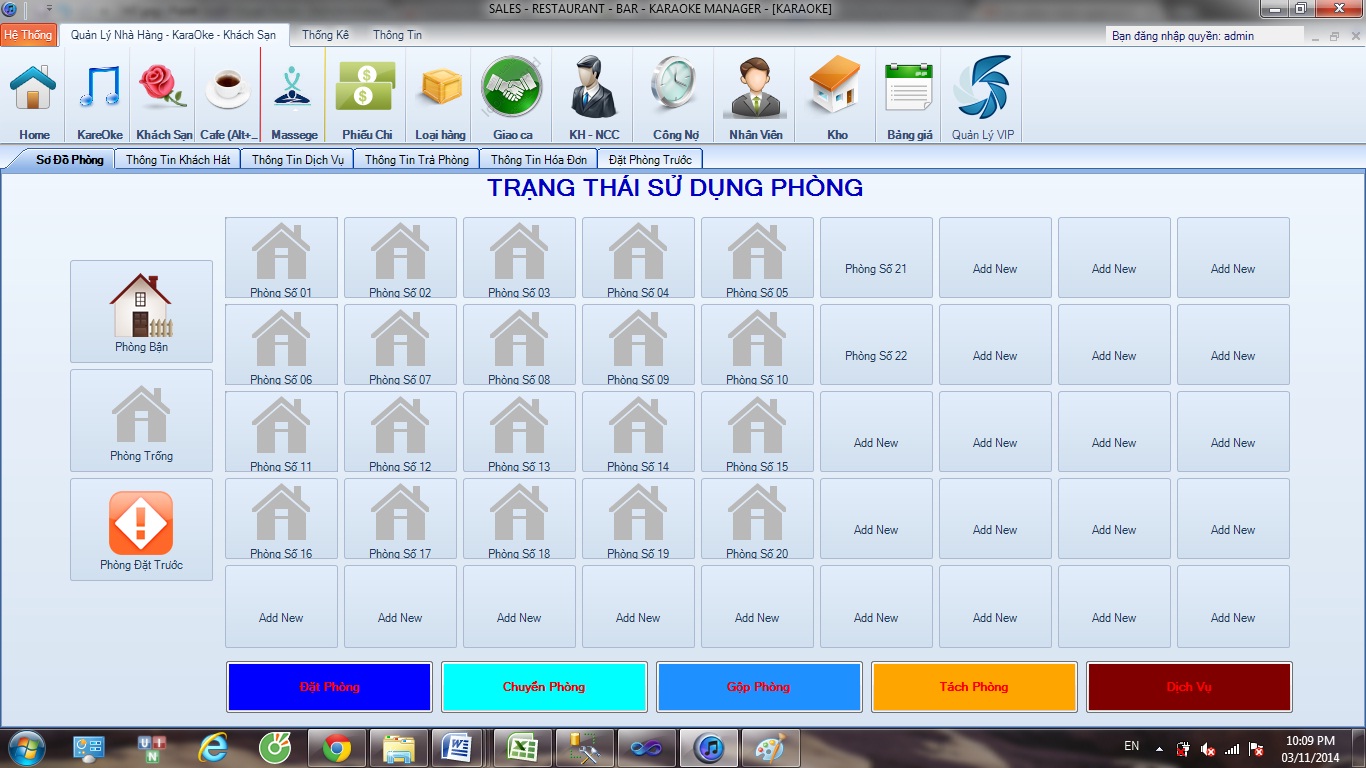Open Internet Explorer from taskbar
Image resolution: width=1366 pixels, height=768 pixels.
pos(213,748)
